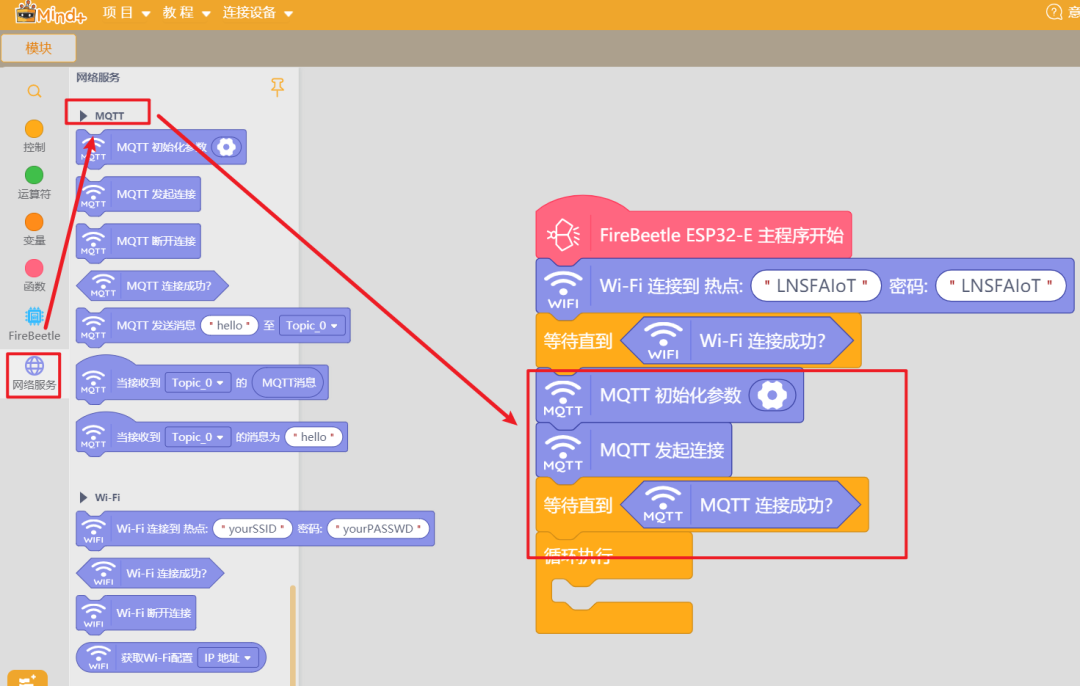Click palette 获取Wi-Fi配置 block
The image size is (1080, 686).
(171, 658)
